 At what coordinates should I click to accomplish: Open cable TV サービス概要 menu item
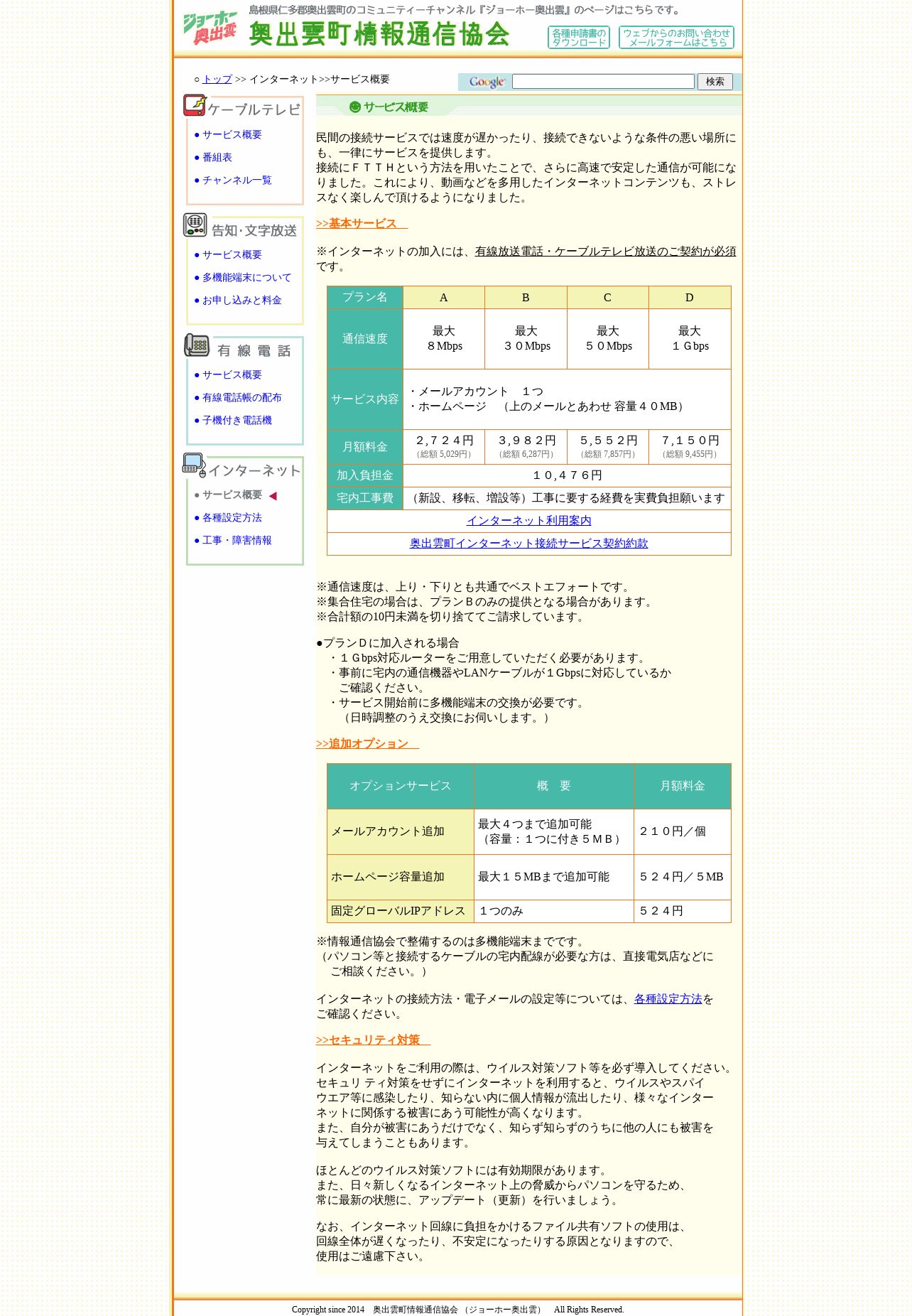(x=232, y=135)
